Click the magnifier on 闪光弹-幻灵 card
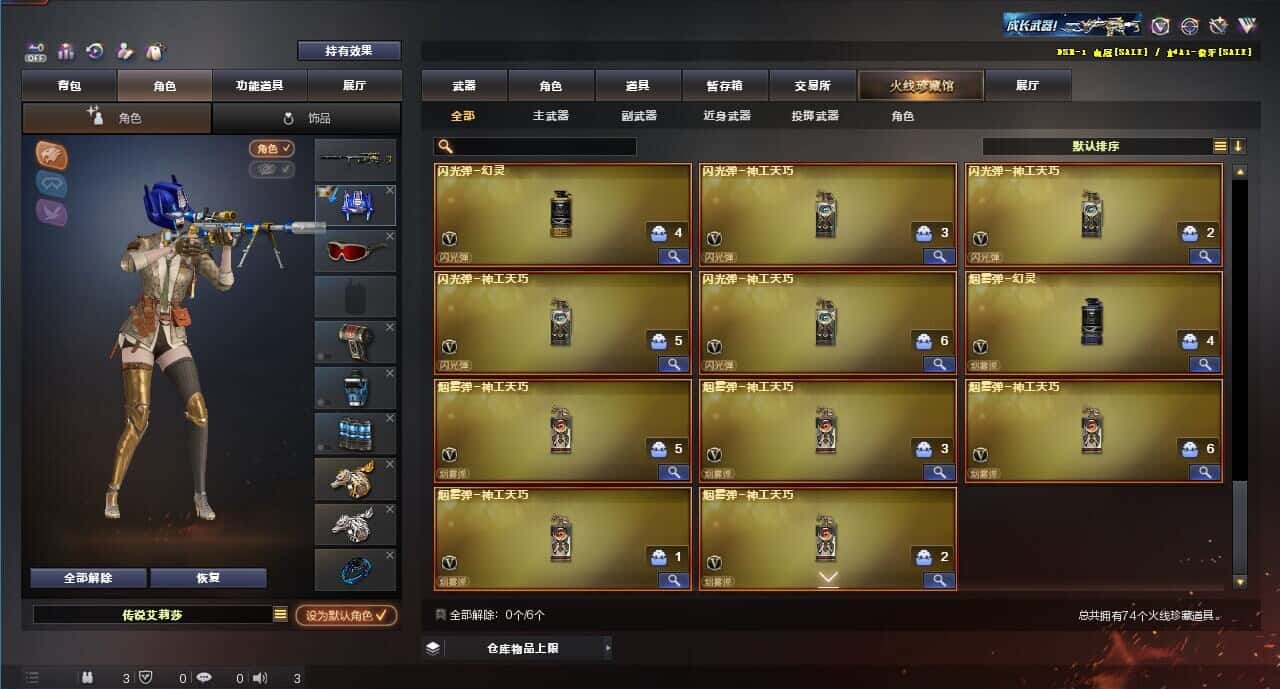The width and height of the screenshot is (1280, 689). (673, 256)
